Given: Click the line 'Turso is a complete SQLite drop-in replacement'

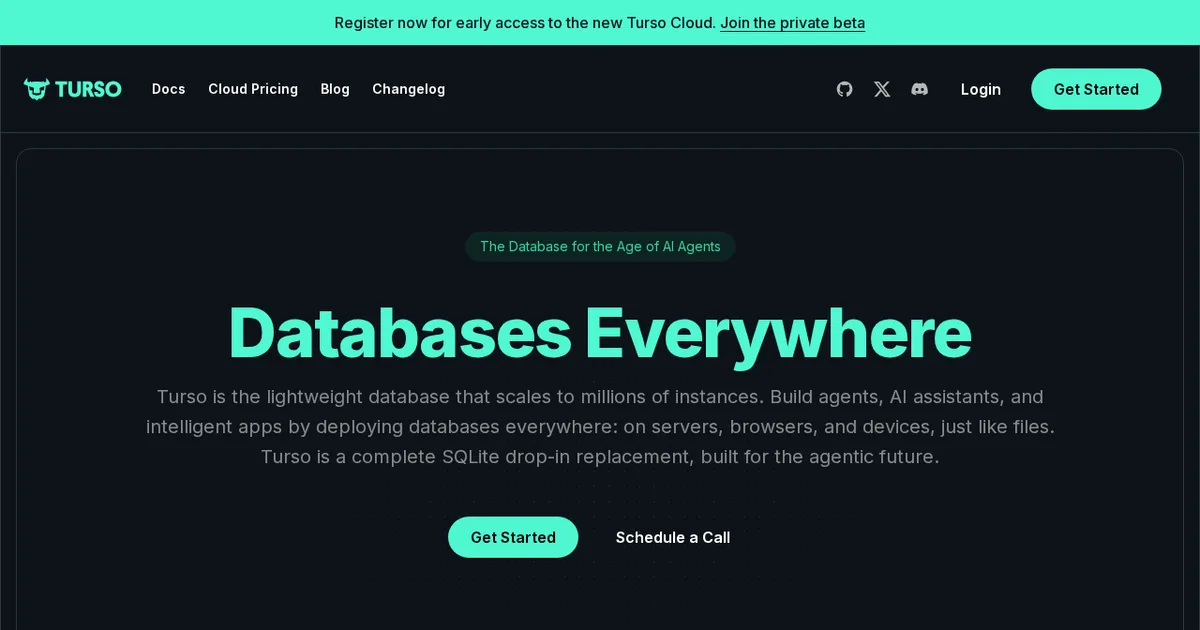Looking at the screenshot, I should pyautogui.click(x=600, y=457).
